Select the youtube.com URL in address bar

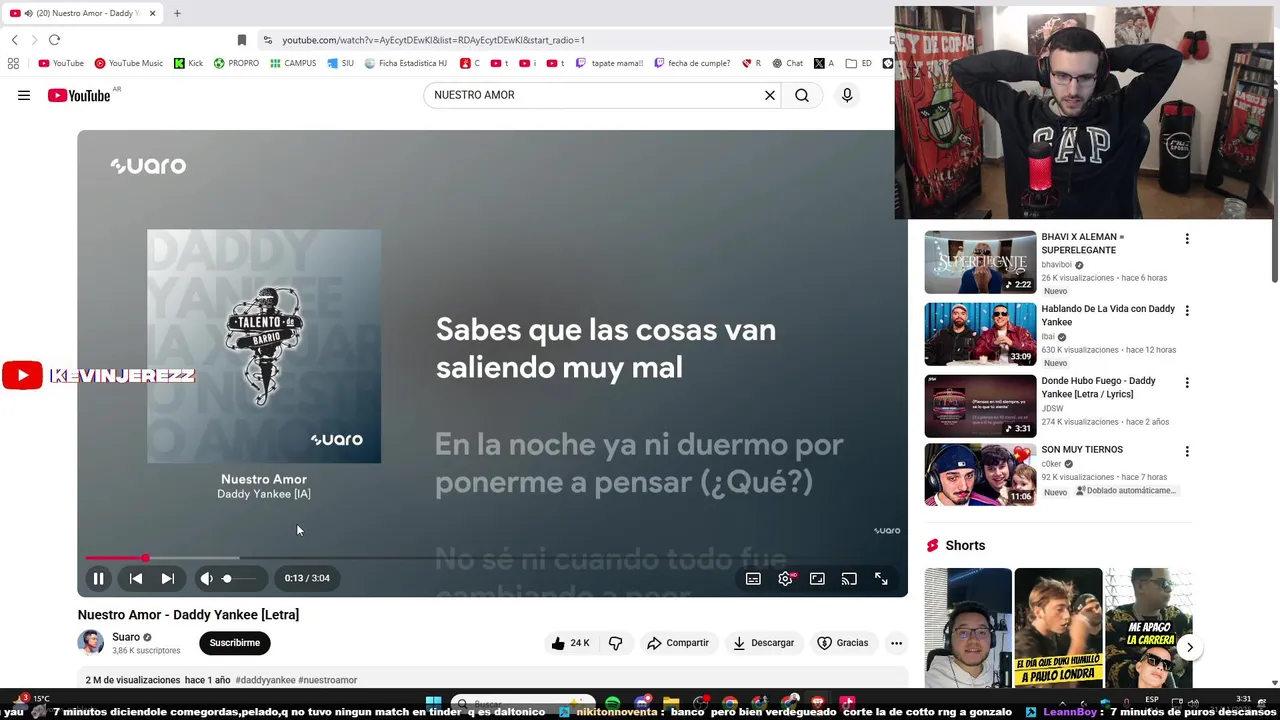click(x=433, y=40)
